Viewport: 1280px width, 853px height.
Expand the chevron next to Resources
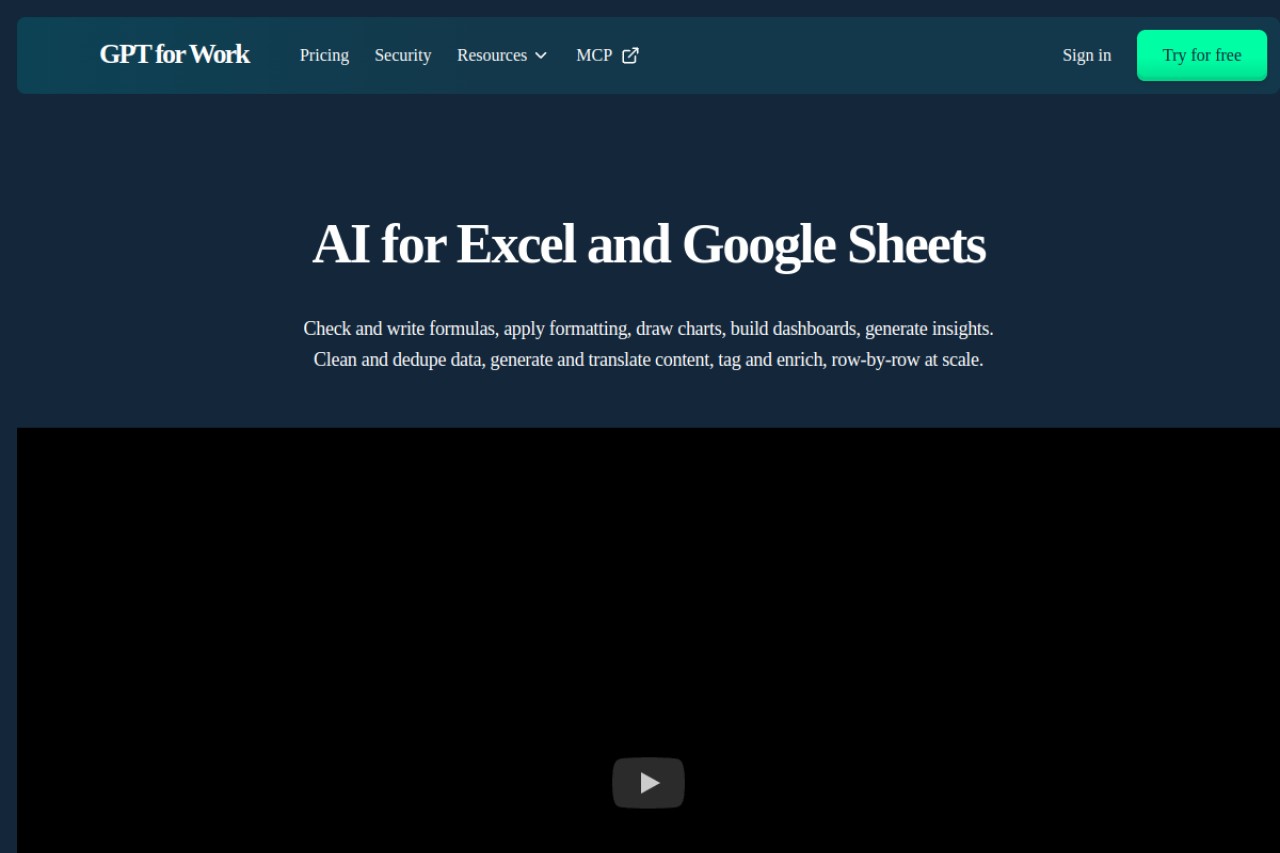(x=541, y=56)
